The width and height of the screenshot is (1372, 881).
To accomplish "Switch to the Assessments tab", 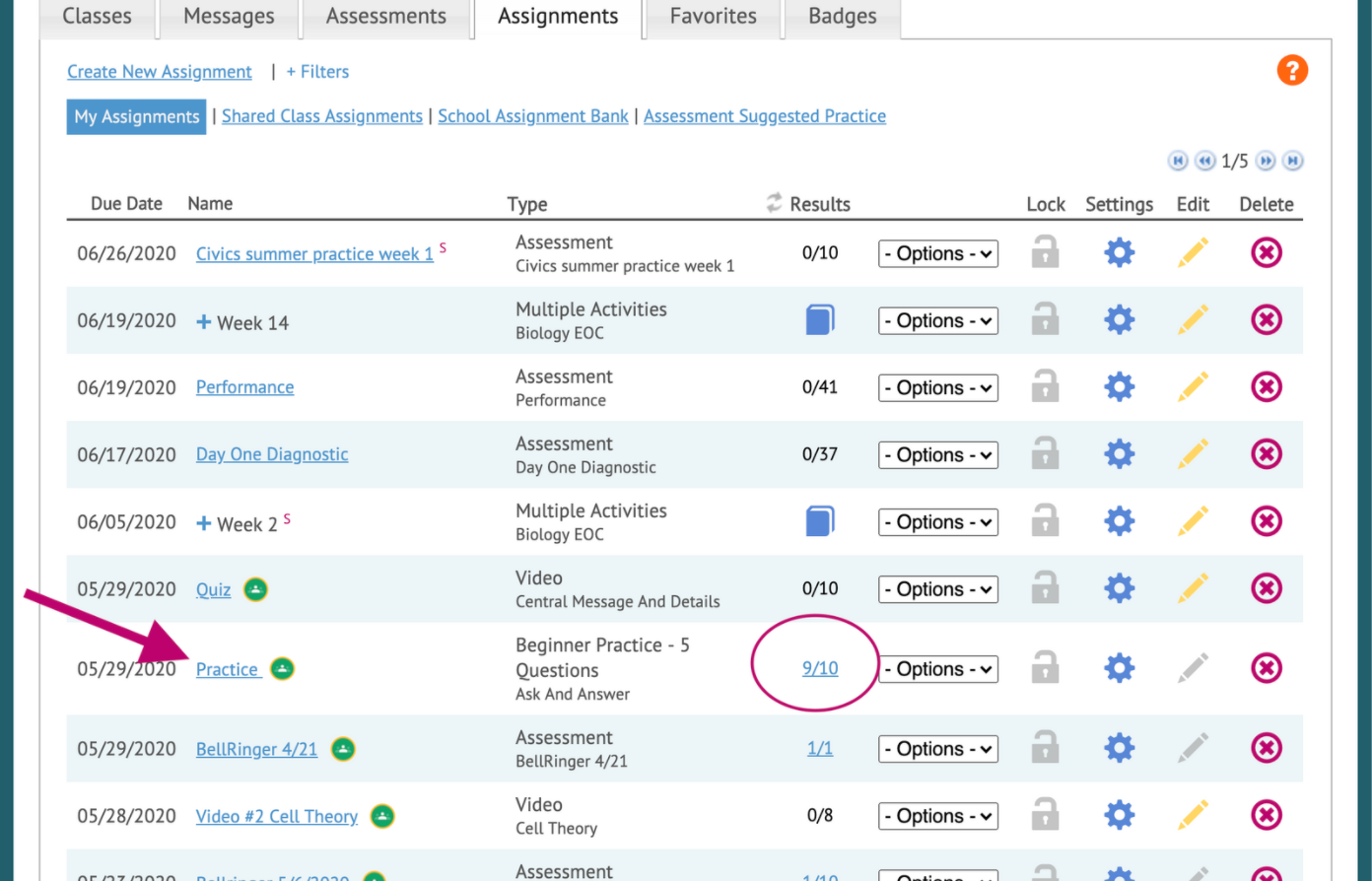I will (386, 17).
